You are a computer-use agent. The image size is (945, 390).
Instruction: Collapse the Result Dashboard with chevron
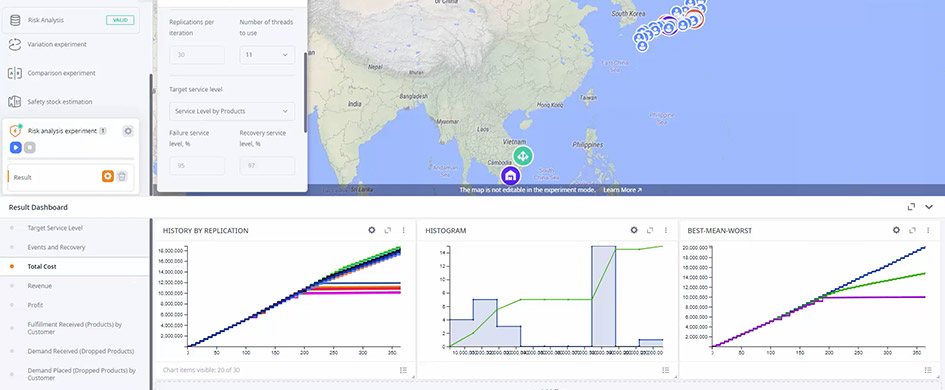point(929,207)
